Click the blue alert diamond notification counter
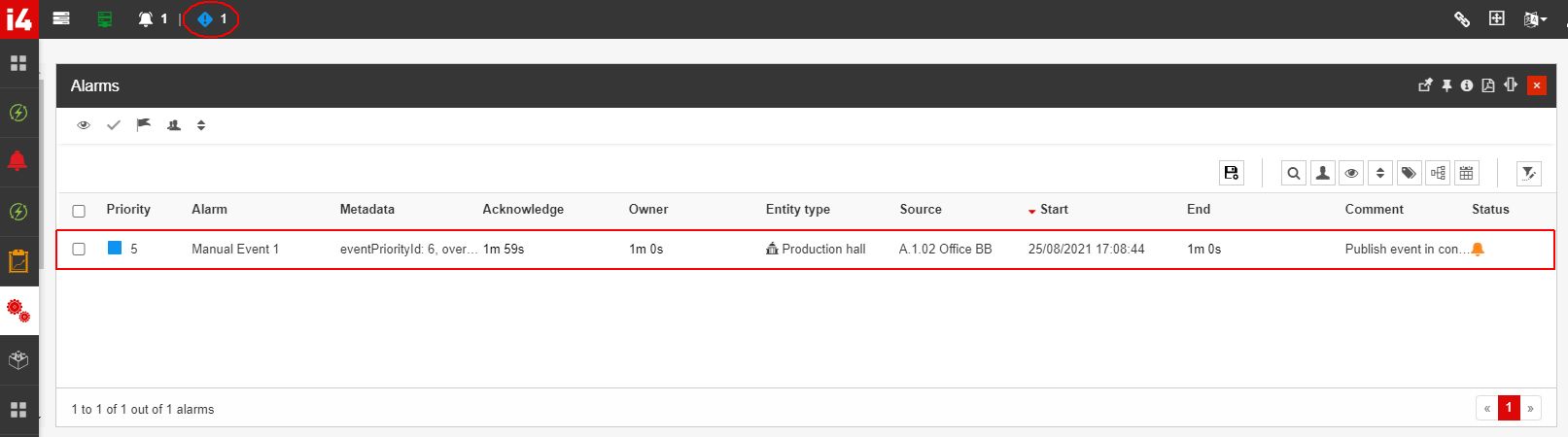Viewport: 1568px width, 437px height. click(x=210, y=18)
